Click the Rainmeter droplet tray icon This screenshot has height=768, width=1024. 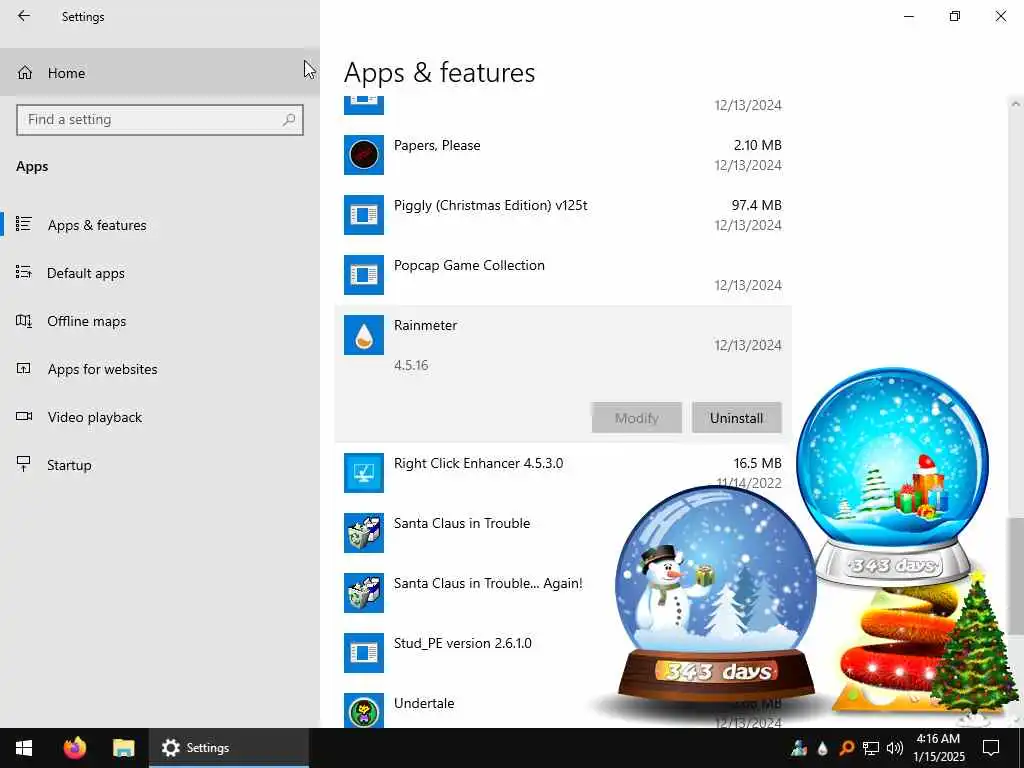click(x=823, y=748)
